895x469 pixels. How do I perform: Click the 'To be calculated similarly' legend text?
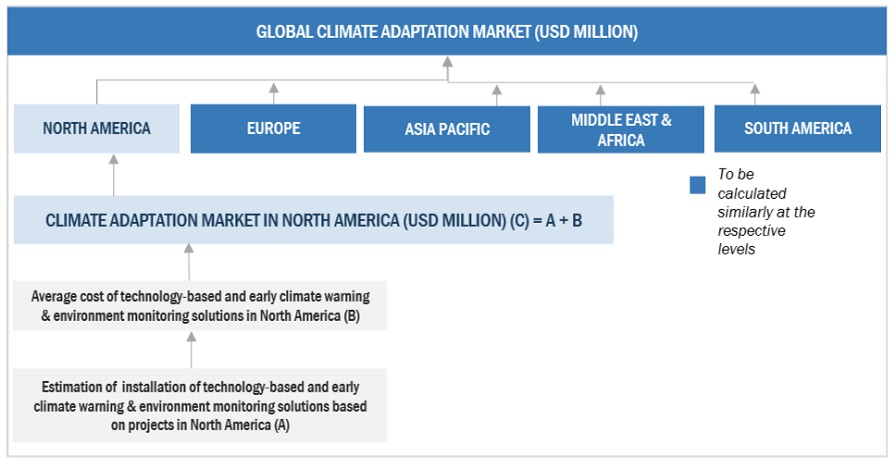[x=765, y=211]
